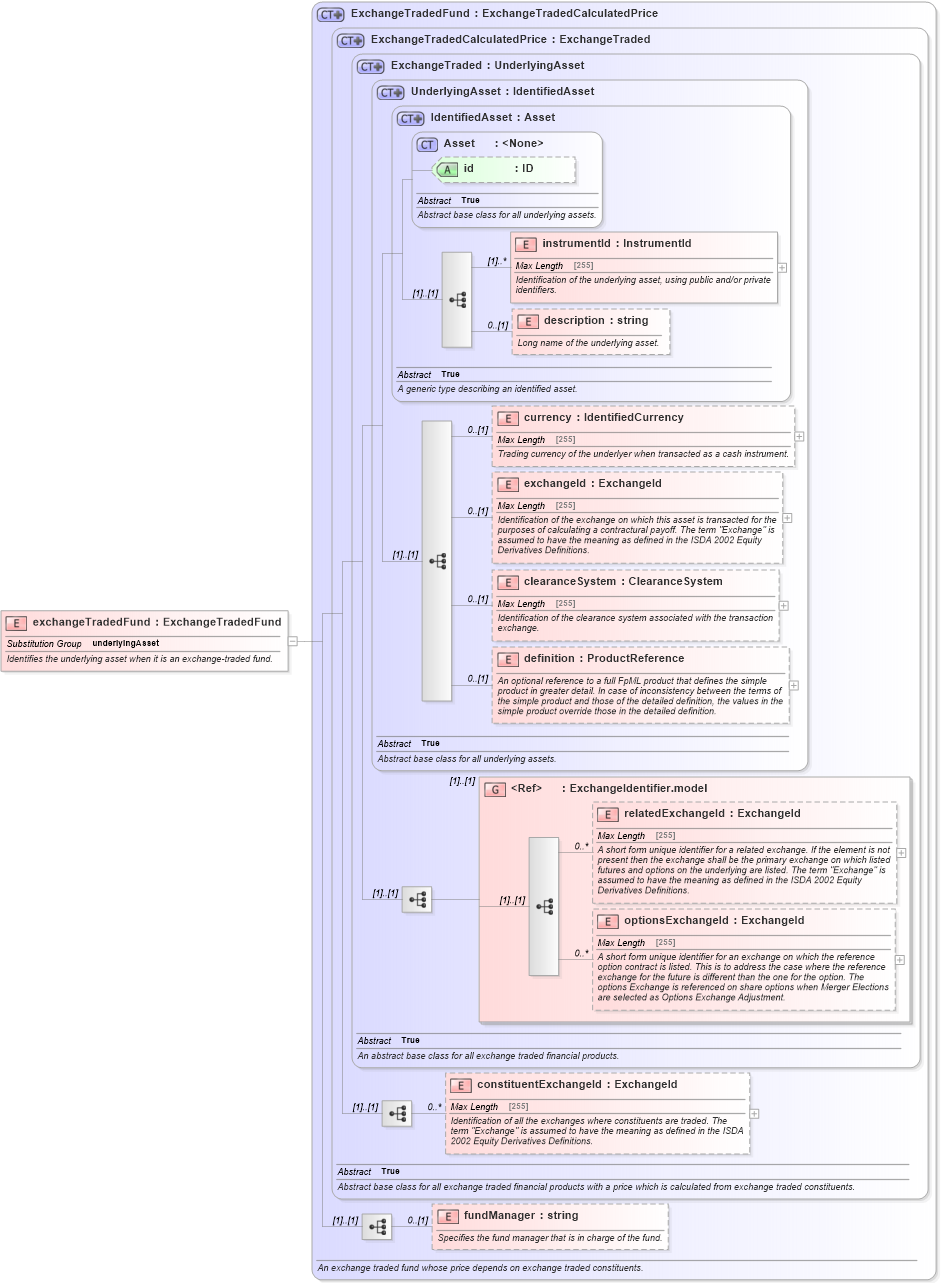Click the CT icon of Asset type
Screen dimensions: 941x1283
click(428, 145)
